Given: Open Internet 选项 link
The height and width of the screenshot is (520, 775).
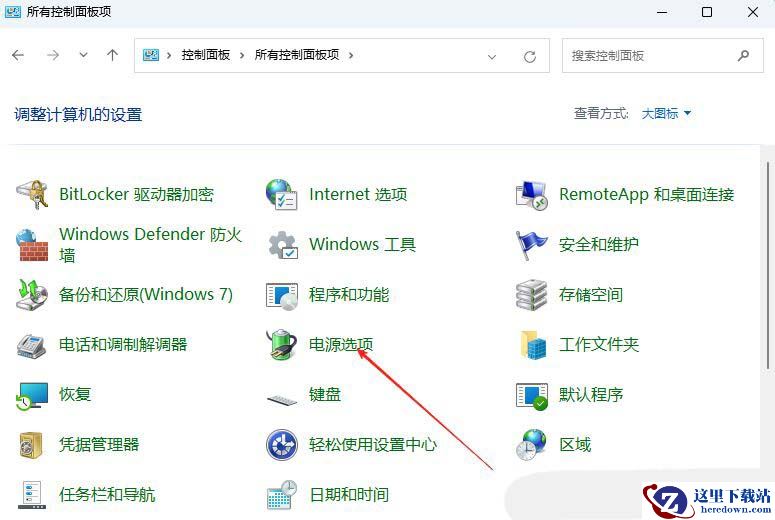Looking at the screenshot, I should pyautogui.click(x=358, y=194).
